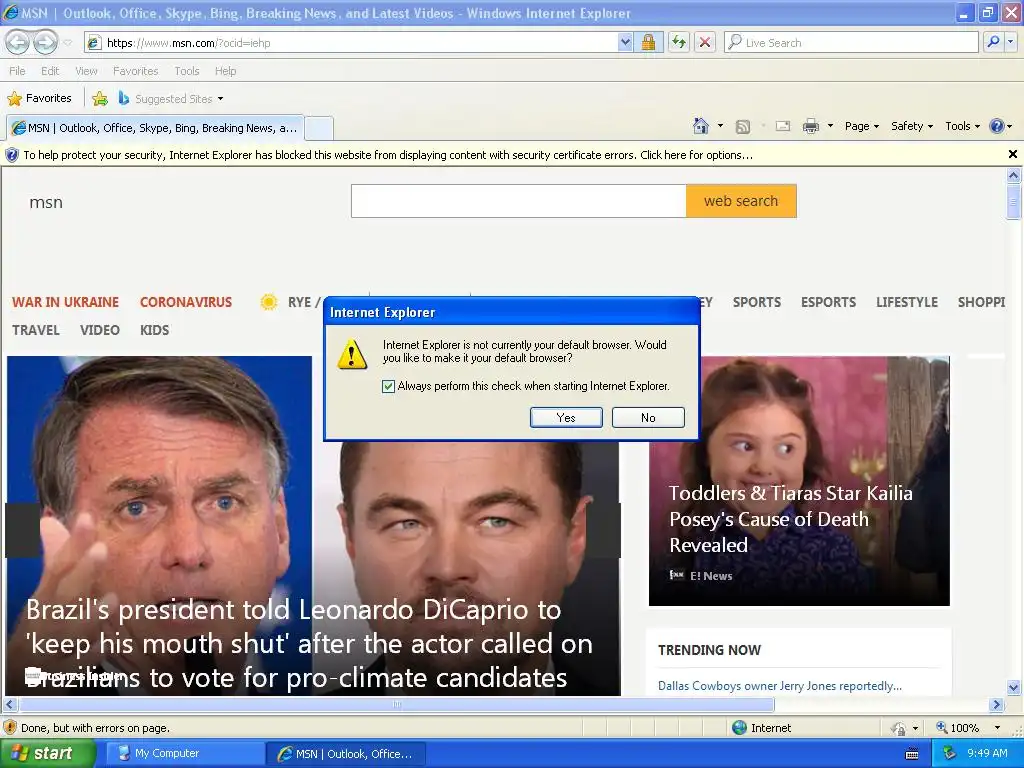Click the Live Search magnifier button
Image resolution: width=1024 pixels, height=768 pixels.
click(x=993, y=42)
